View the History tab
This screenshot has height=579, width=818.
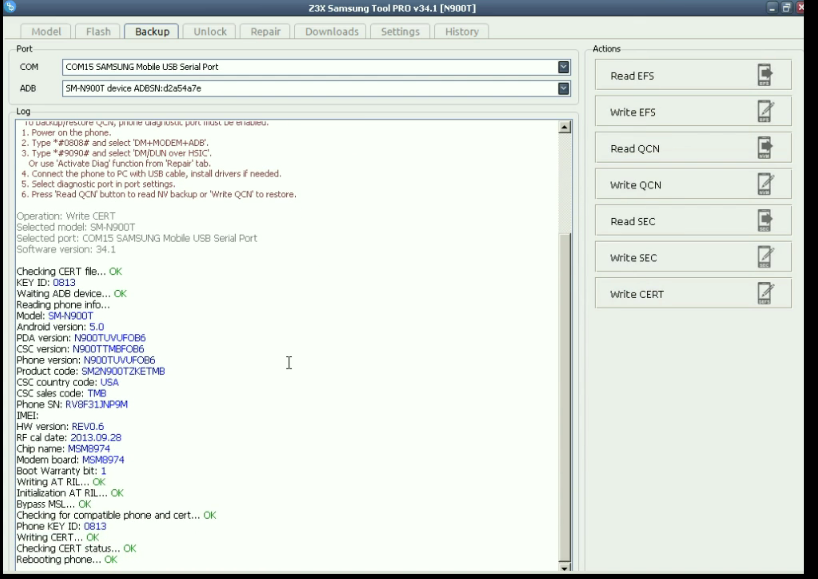[x=461, y=31]
